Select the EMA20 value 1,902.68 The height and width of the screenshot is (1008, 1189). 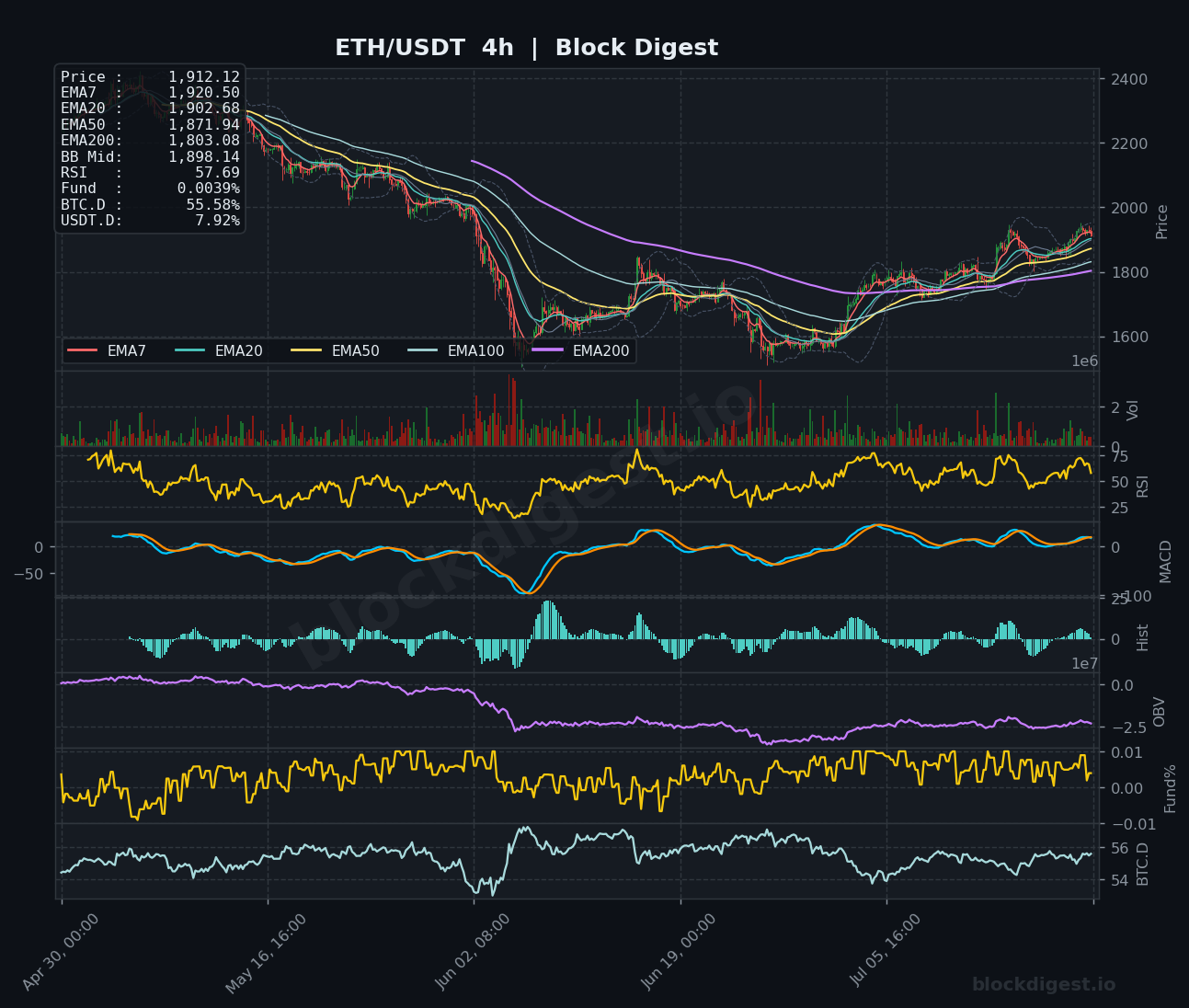(204, 109)
